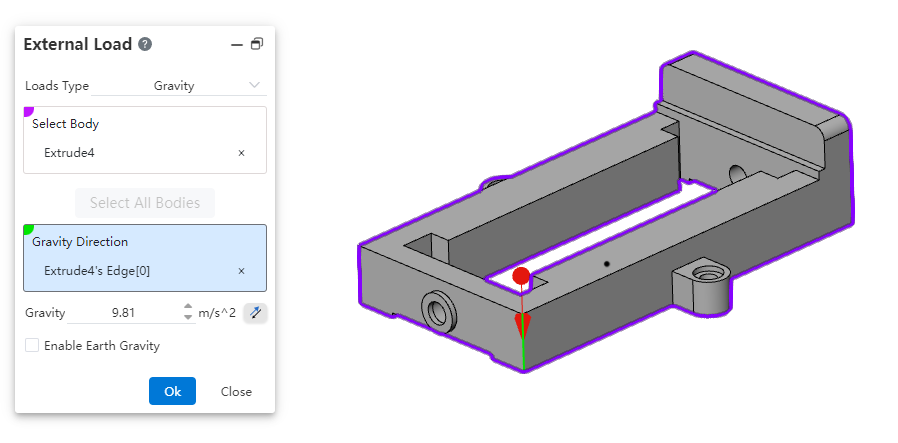The height and width of the screenshot is (443, 898).
Task: Enable the Earth Gravity checkbox
Action: click(x=32, y=346)
